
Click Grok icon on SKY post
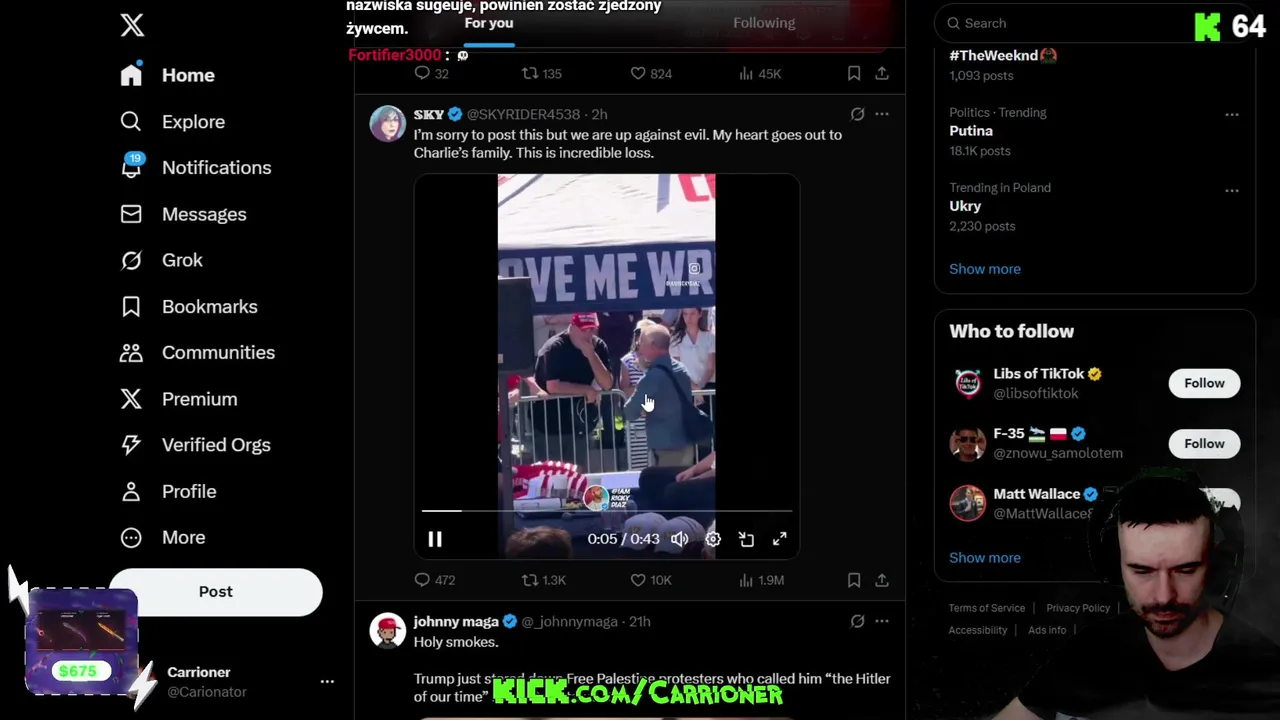pyautogui.click(x=857, y=114)
